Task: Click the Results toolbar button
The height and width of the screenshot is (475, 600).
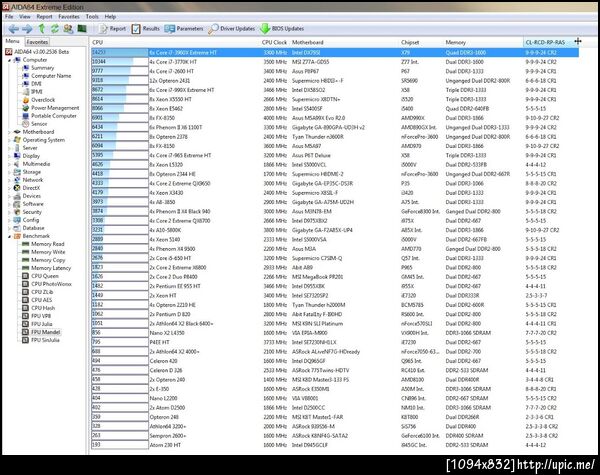Action: click(146, 29)
